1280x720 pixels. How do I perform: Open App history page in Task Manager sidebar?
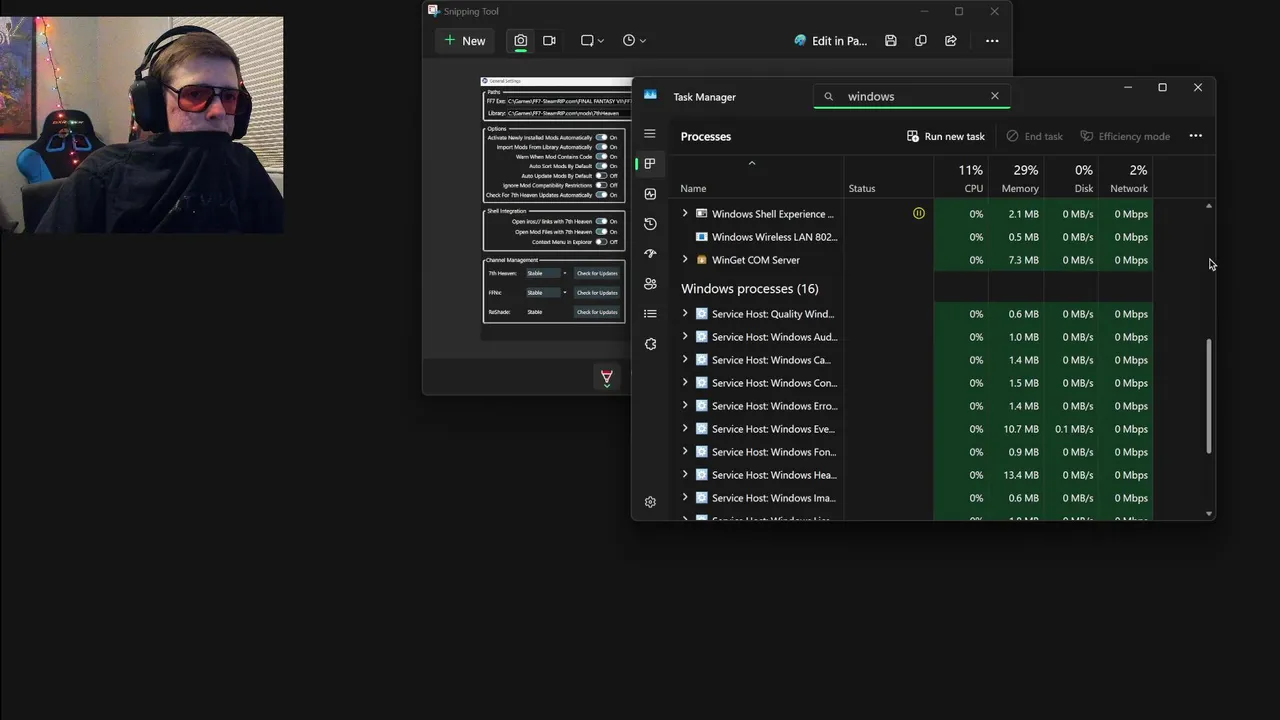click(x=650, y=224)
